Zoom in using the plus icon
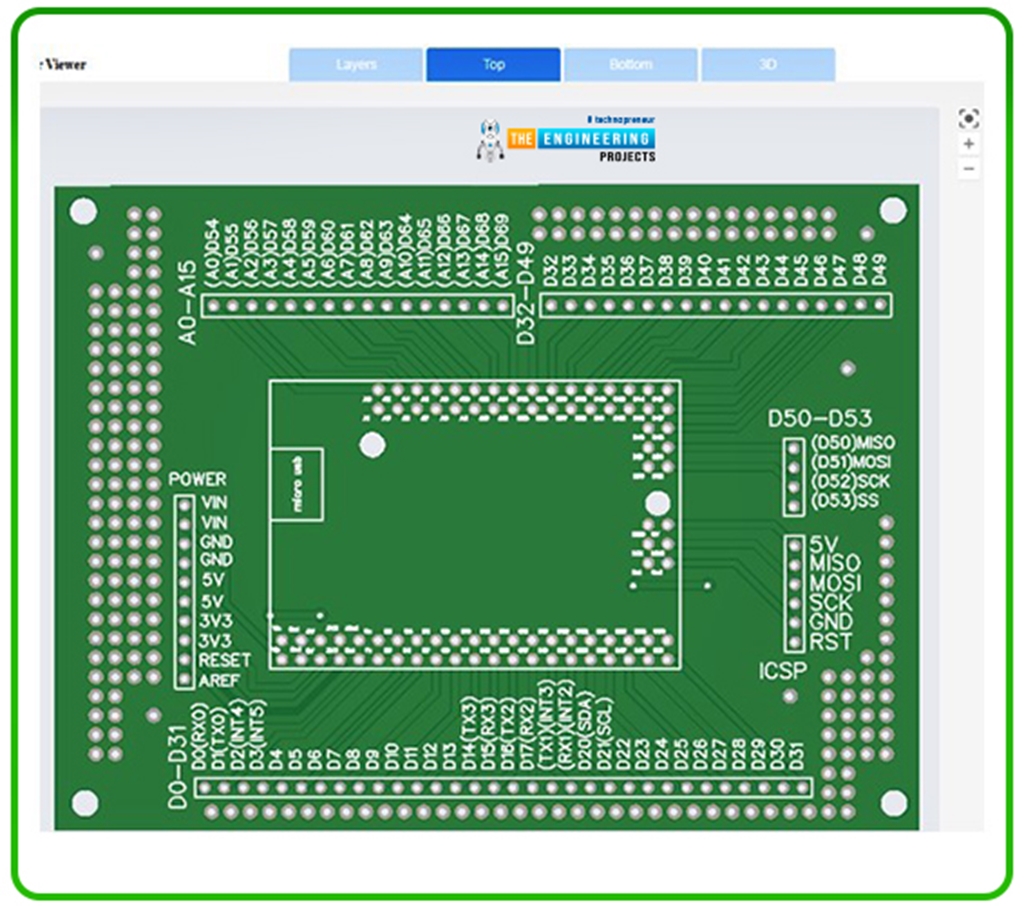The image size is (1024, 906). tap(967, 145)
